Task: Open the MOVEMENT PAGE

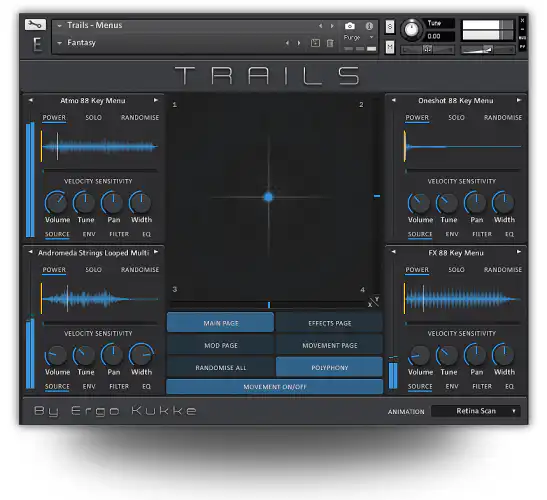Action: pos(330,345)
